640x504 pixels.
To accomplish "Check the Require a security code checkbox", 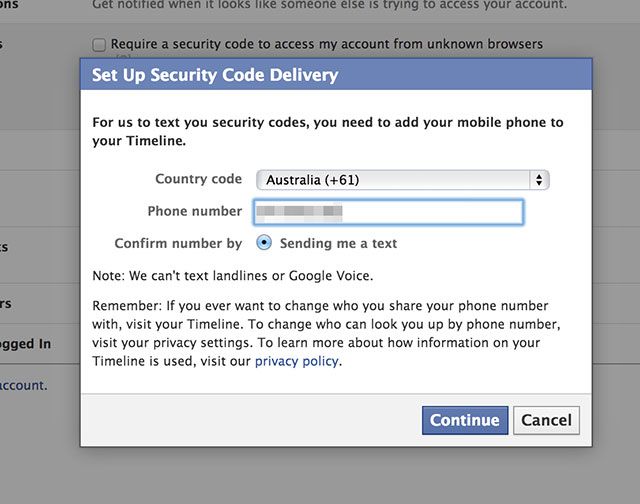I will click(x=98, y=45).
